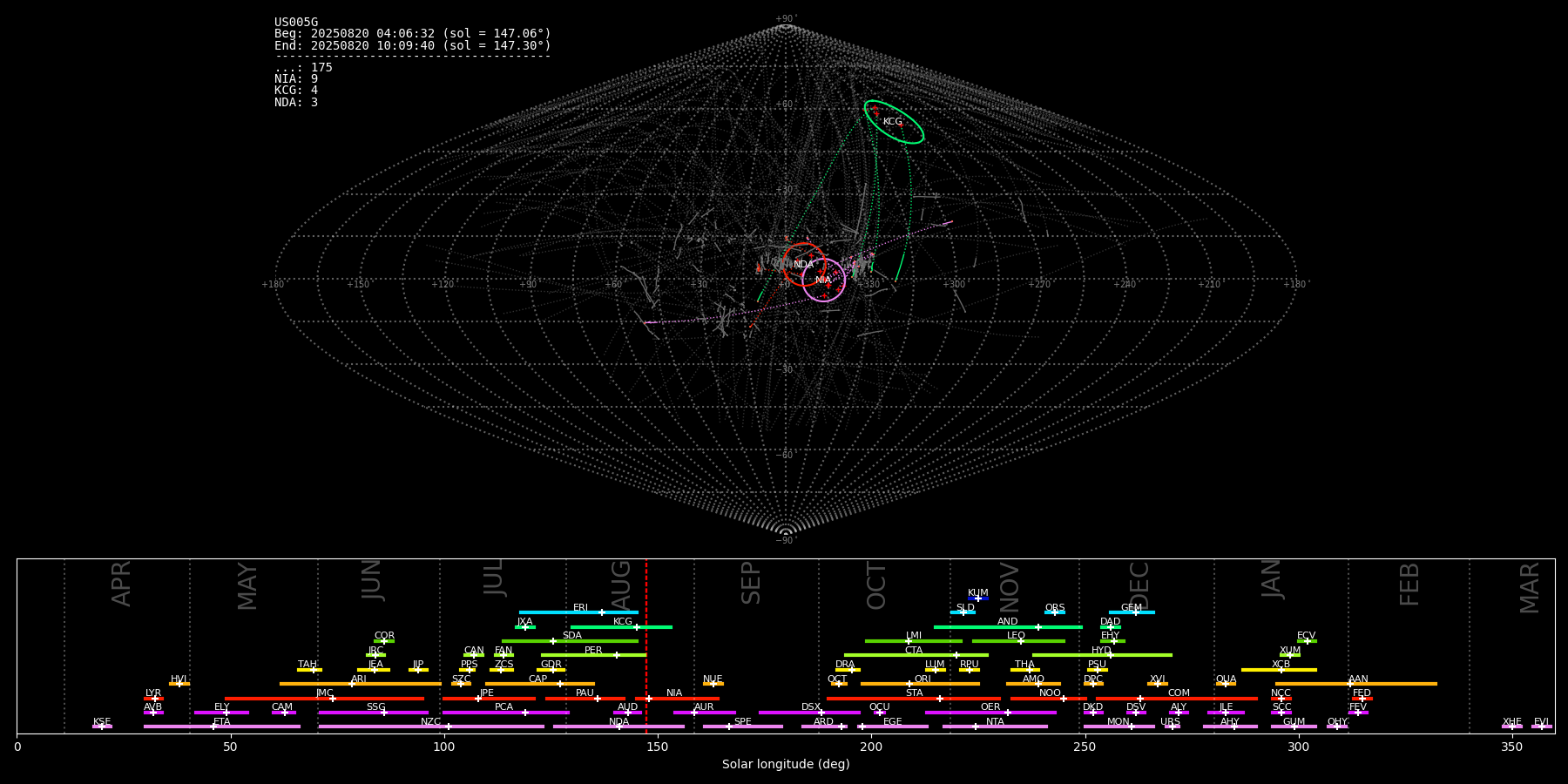The image size is (1568, 784).
Task: Click the ECV shower label
Action: pos(1306,636)
